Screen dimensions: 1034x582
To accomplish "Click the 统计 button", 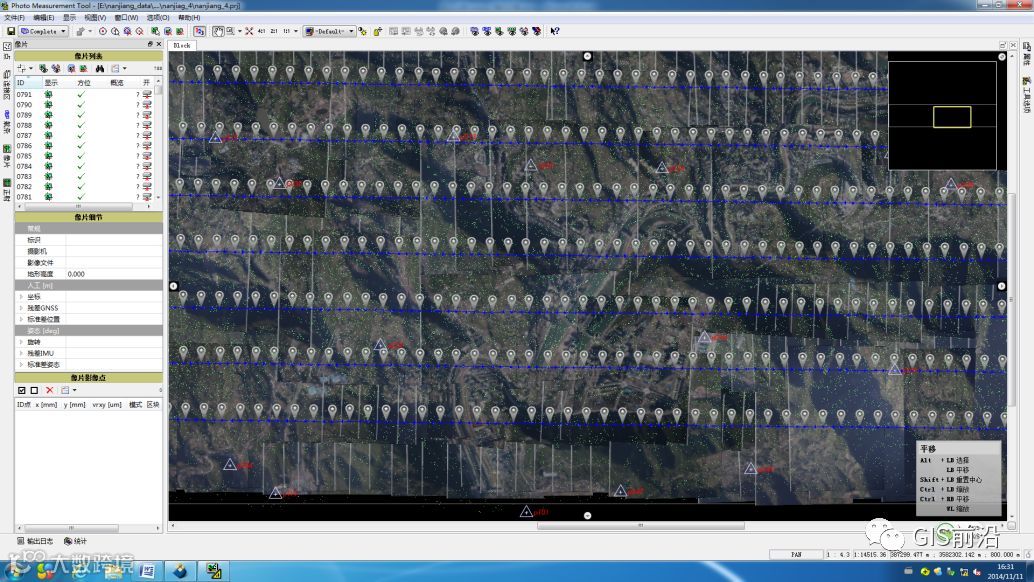I will point(75,541).
